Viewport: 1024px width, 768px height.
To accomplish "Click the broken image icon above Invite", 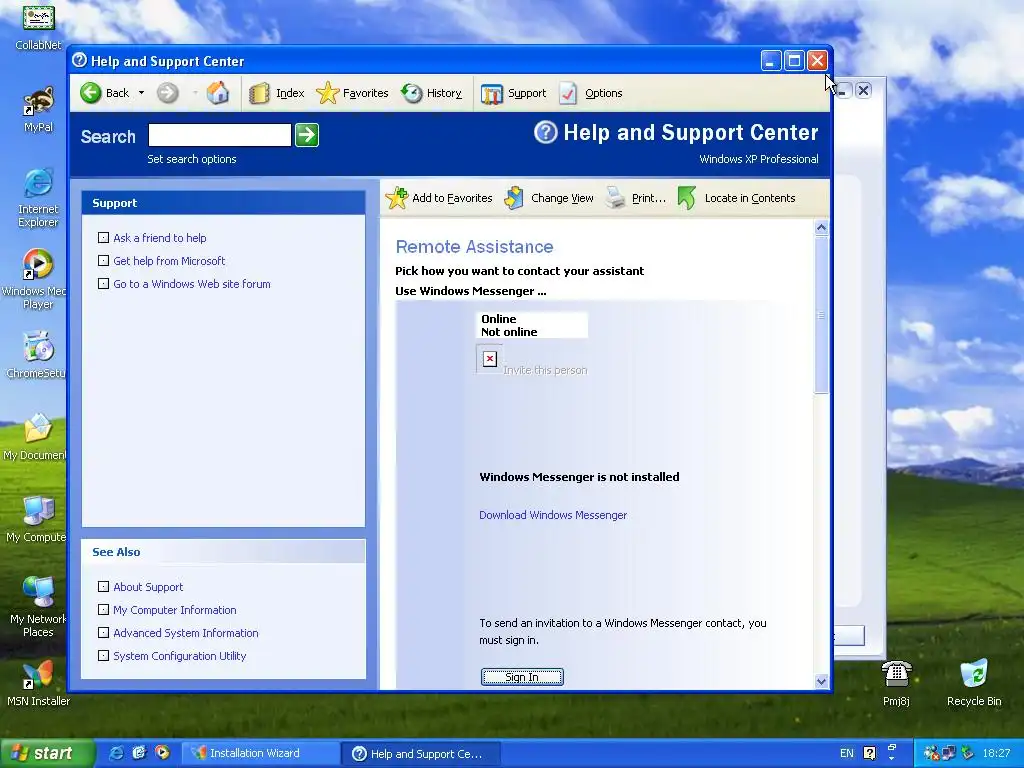I will tap(490, 359).
